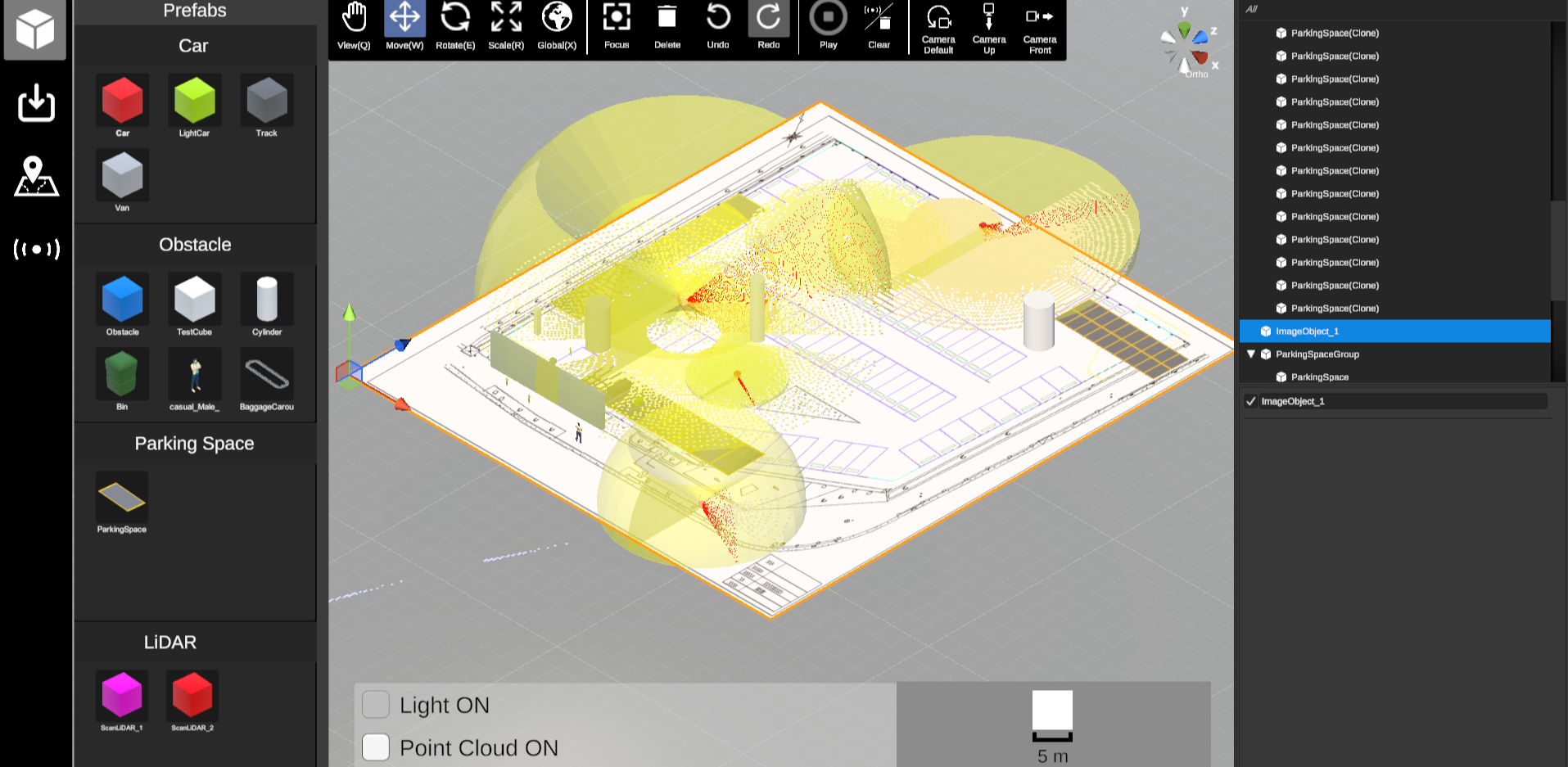The width and height of the screenshot is (1568, 767).
Task: Select the red Car prefab
Action: point(122,101)
